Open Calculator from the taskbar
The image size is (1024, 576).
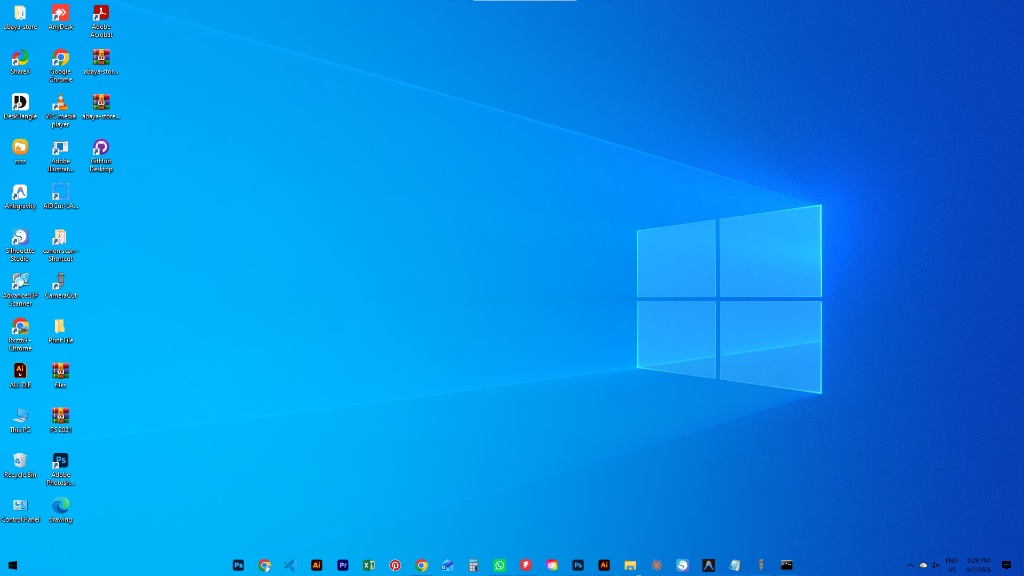click(473, 566)
